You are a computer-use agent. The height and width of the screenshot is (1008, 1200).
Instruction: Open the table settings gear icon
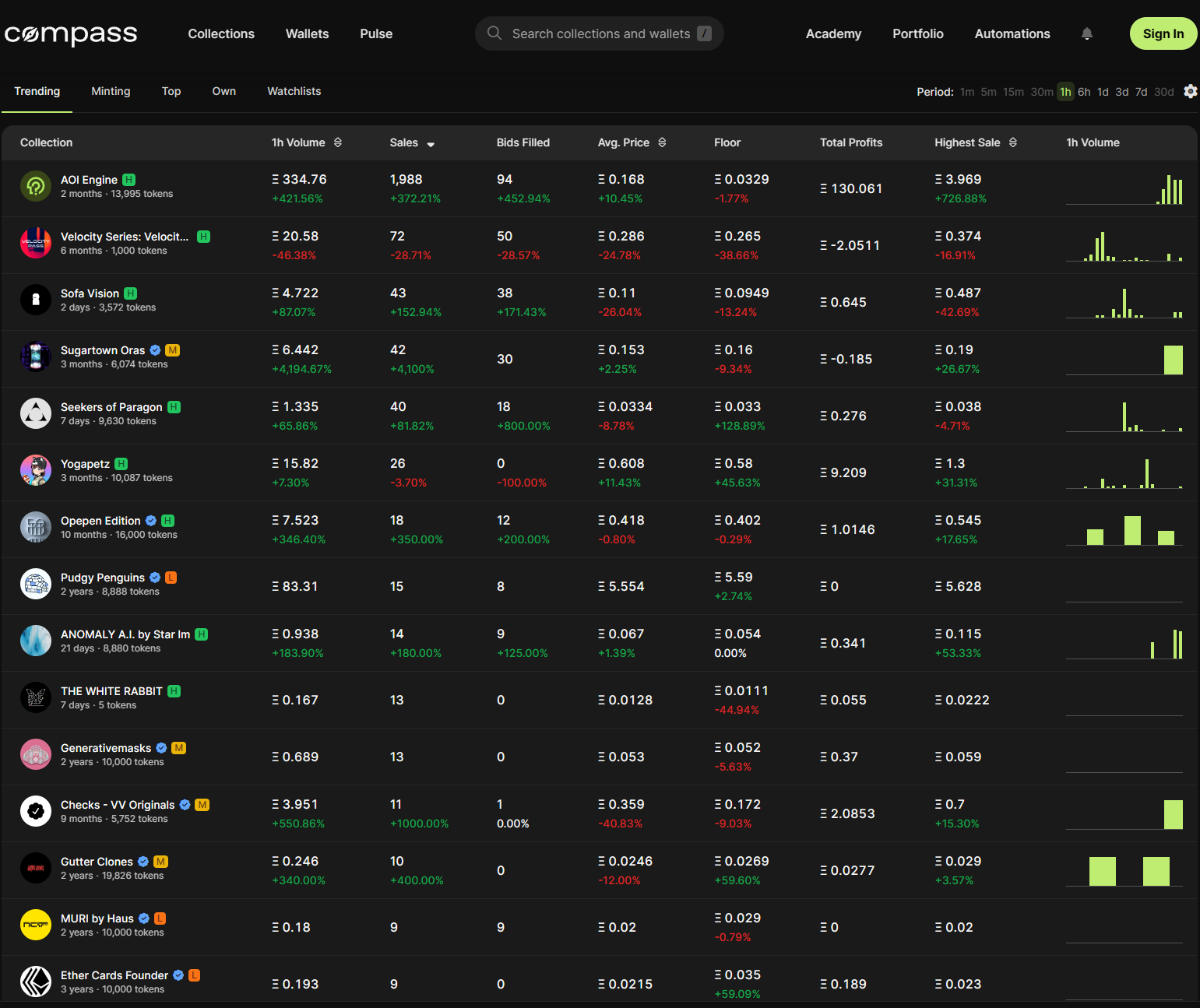(x=1190, y=91)
